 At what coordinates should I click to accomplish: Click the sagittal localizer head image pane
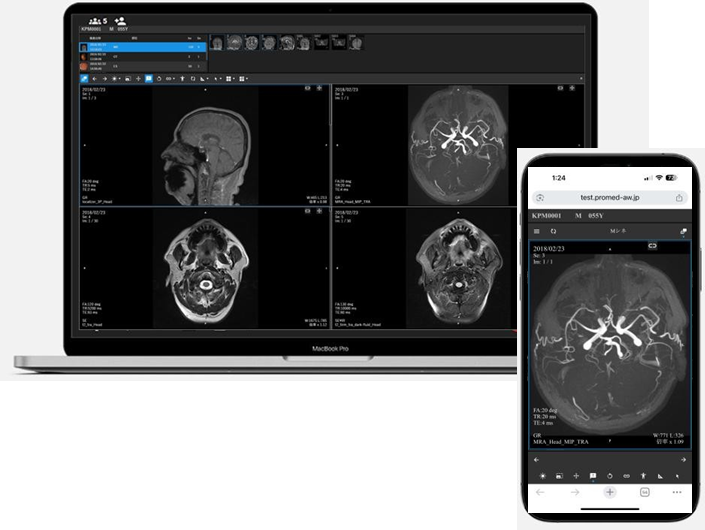click(x=205, y=145)
